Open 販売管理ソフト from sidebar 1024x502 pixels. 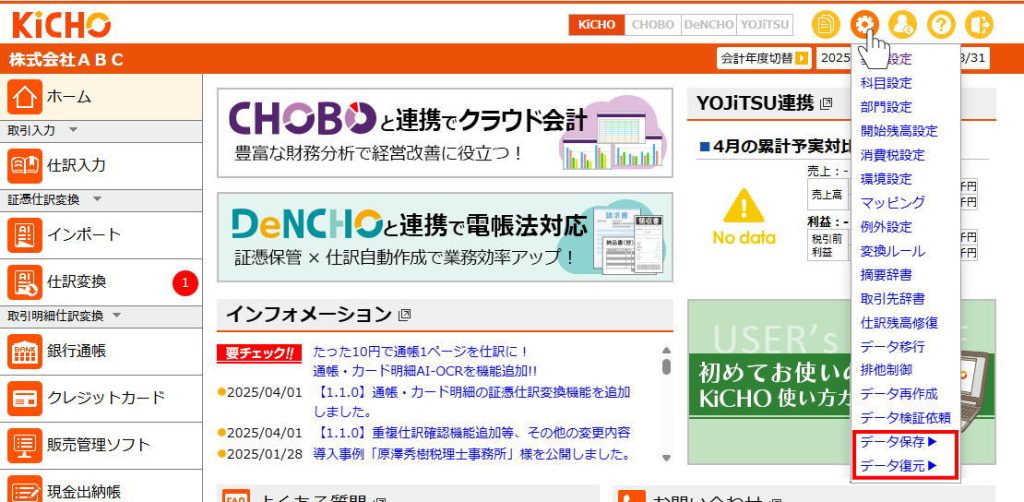tap(101, 445)
